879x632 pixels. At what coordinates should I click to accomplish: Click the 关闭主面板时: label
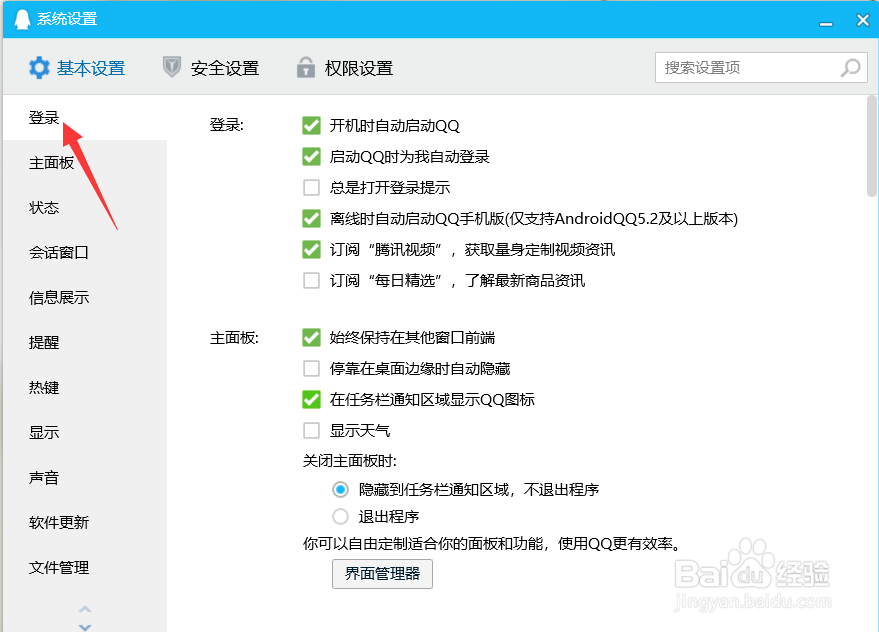tap(350, 461)
